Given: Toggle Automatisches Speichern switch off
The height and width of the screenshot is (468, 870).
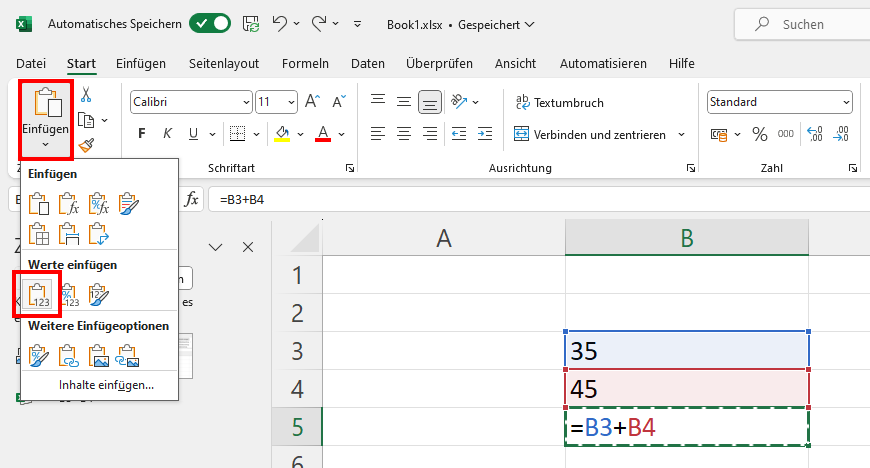Looking at the screenshot, I should coord(210,23).
